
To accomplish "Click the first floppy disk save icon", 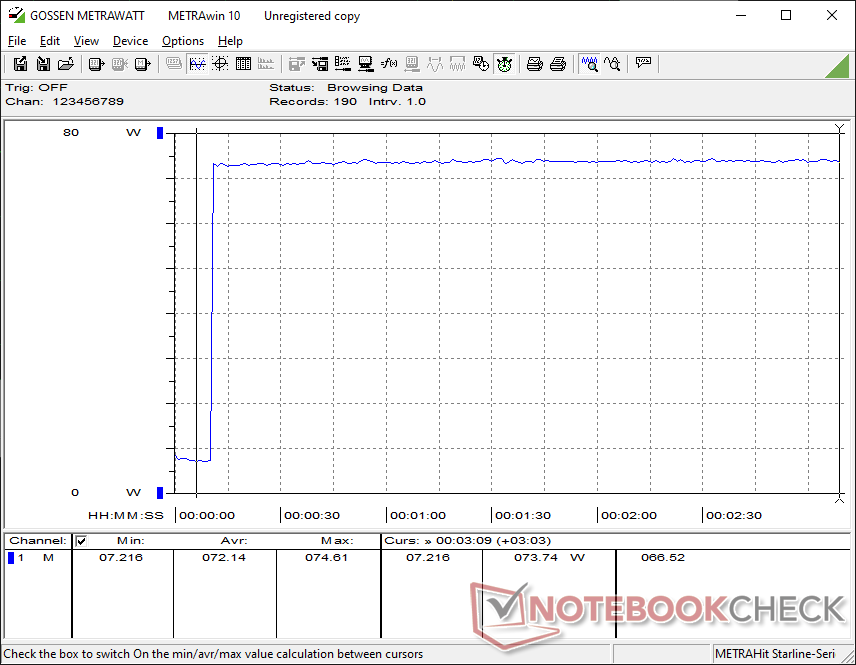I will (20, 64).
